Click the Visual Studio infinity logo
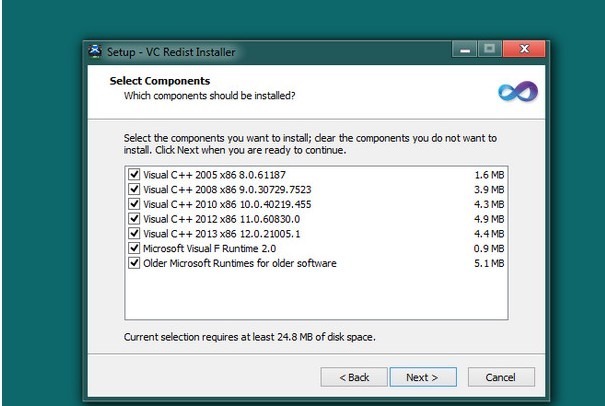605x406 pixels. point(517,92)
